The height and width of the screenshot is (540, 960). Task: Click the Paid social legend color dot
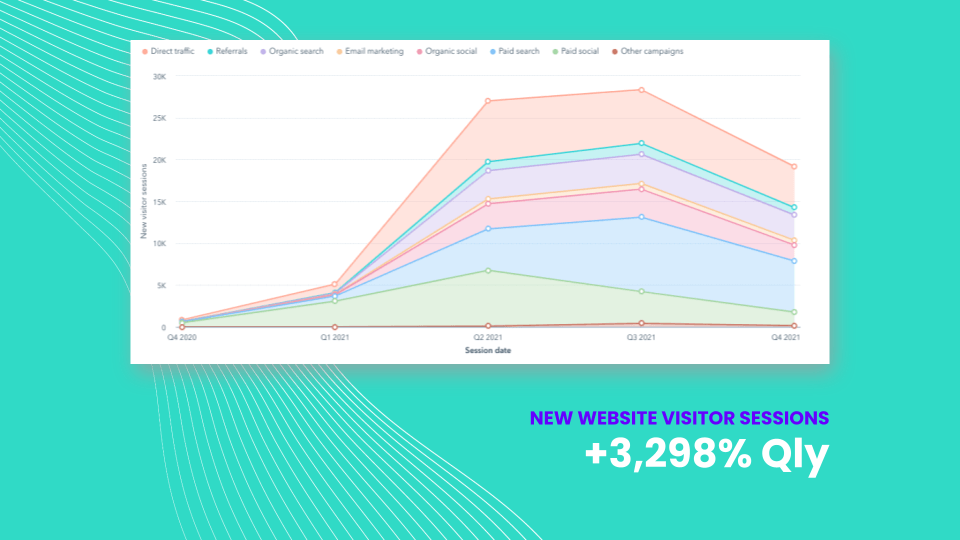(554, 51)
